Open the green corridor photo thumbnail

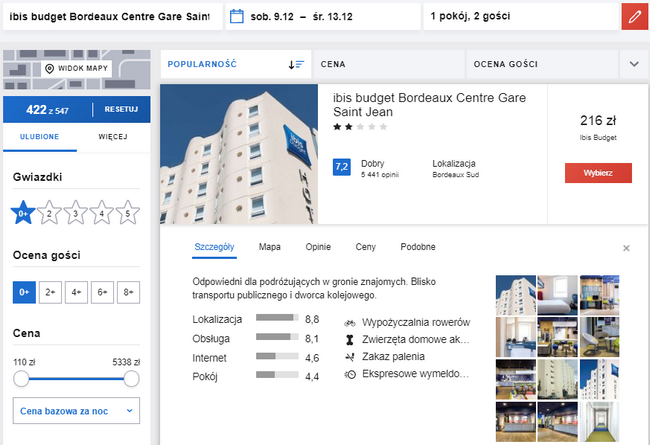[599, 422]
